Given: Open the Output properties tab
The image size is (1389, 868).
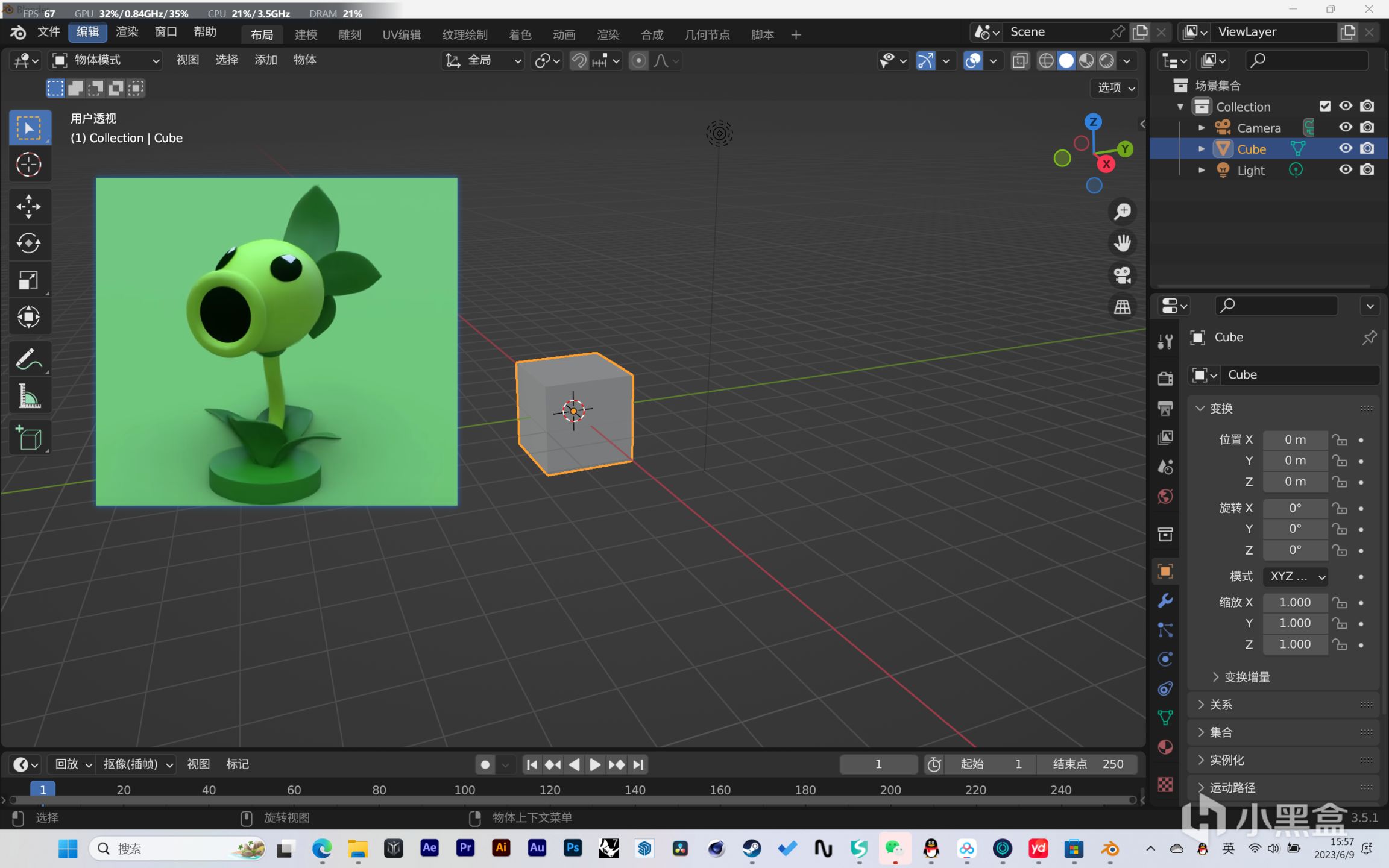Looking at the screenshot, I should 1165,408.
